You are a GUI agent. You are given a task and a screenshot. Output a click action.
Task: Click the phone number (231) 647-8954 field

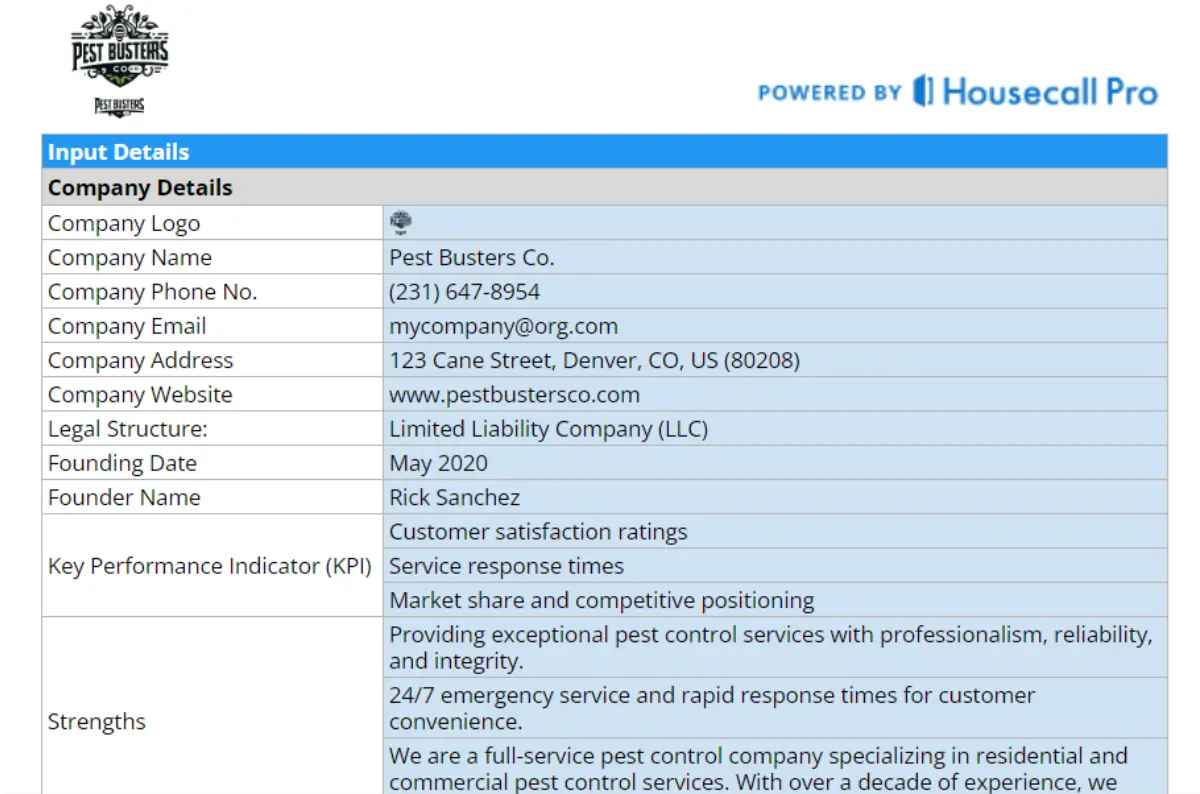[x=464, y=292]
